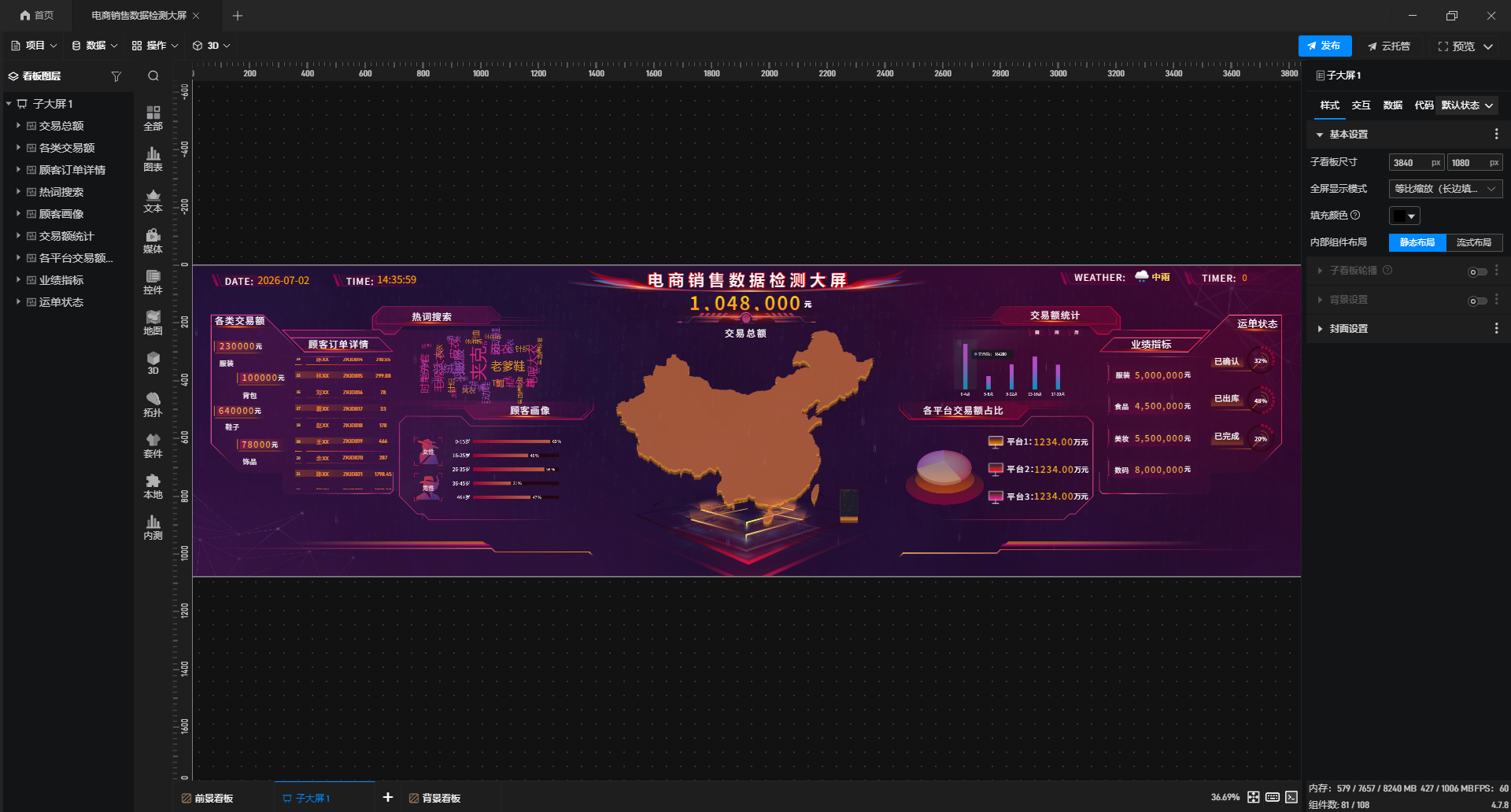Open the 3D menu
This screenshot has width=1511, height=812.
pyautogui.click(x=212, y=46)
